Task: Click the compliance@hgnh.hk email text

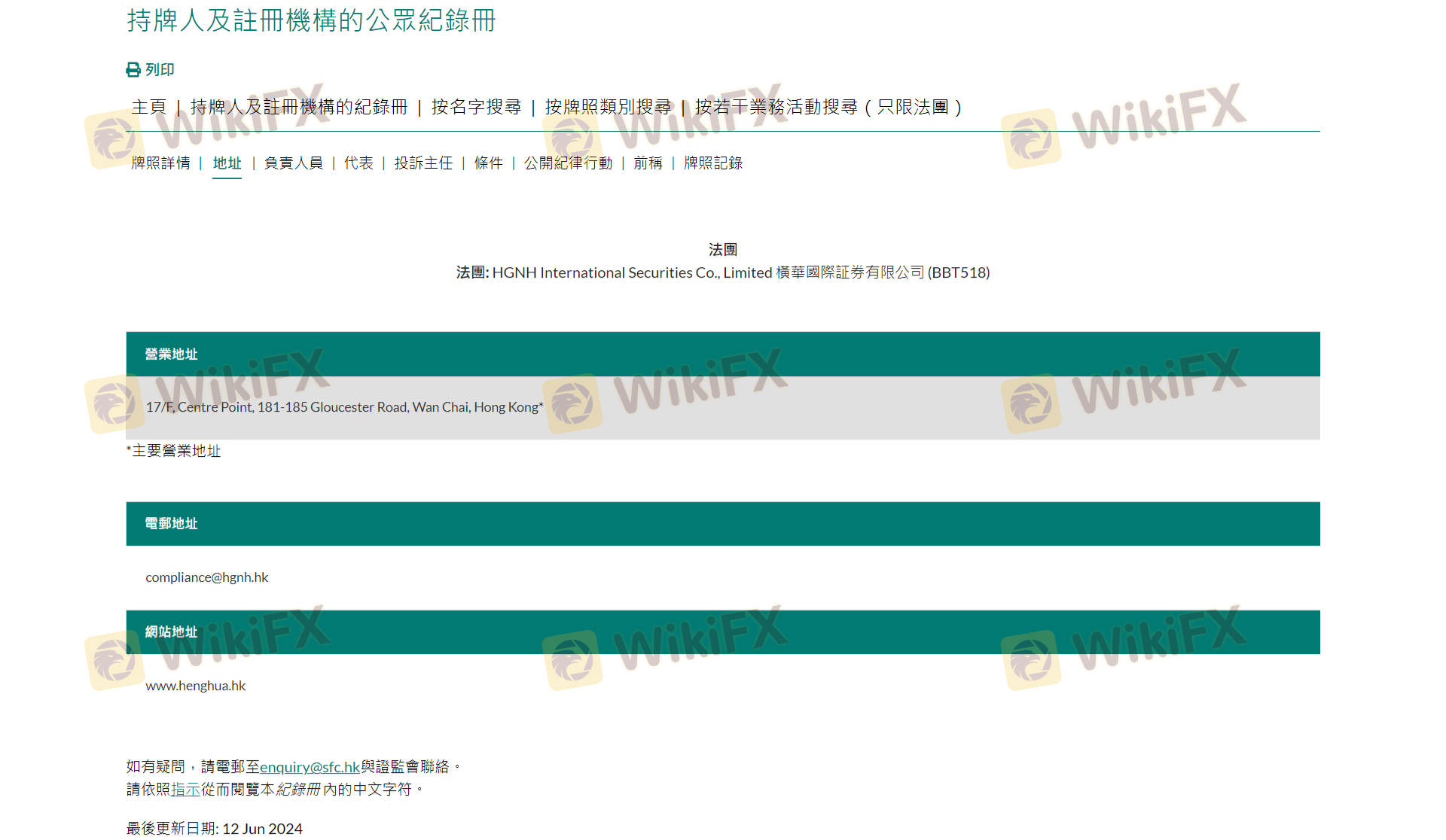Action: [x=207, y=577]
